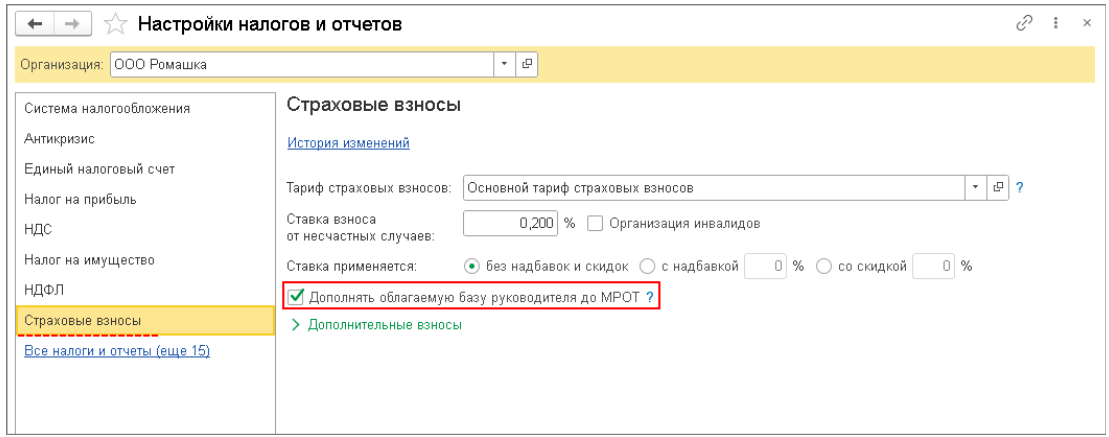Viewport: 1109px width, 437px height.
Task: Show help for the MROT checkbox option
Action: [x=650, y=297]
